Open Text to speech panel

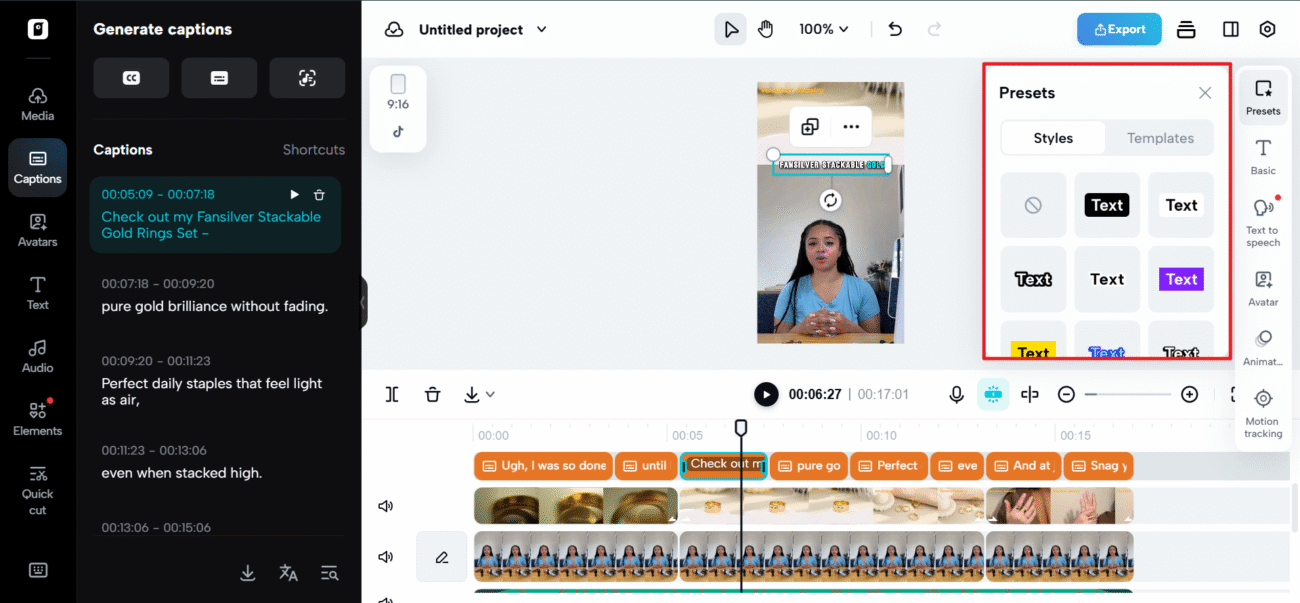tap(1262, 221)
